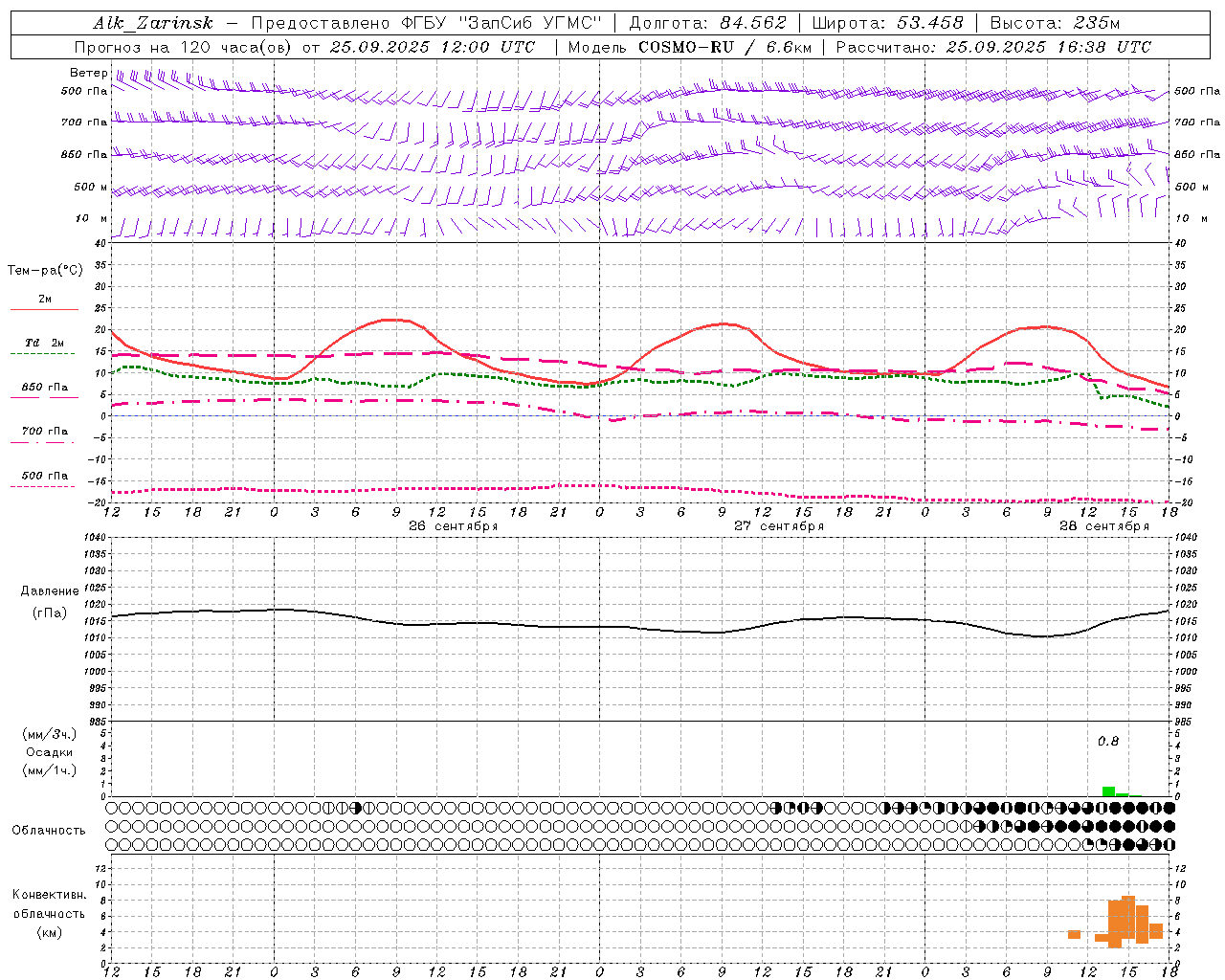Click the Осадки panel label

(x=50, y=752)
